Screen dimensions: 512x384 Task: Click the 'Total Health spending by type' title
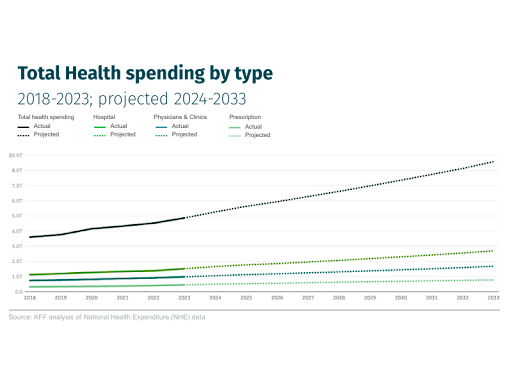tap(145, 73)
